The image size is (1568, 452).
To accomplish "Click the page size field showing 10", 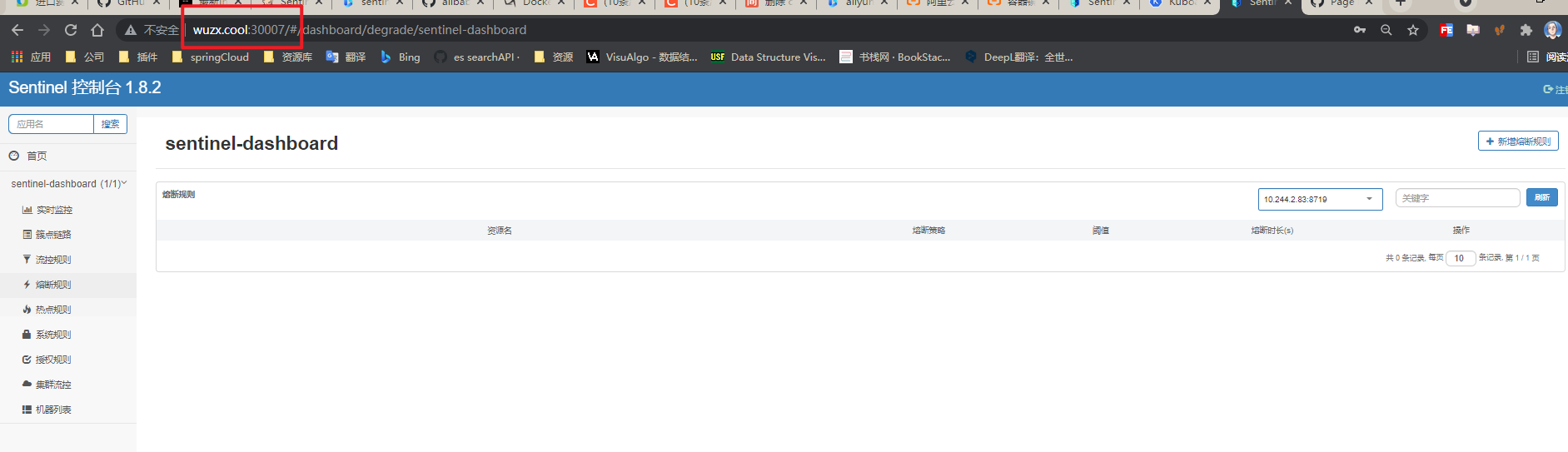I will tap(1461, 258).
